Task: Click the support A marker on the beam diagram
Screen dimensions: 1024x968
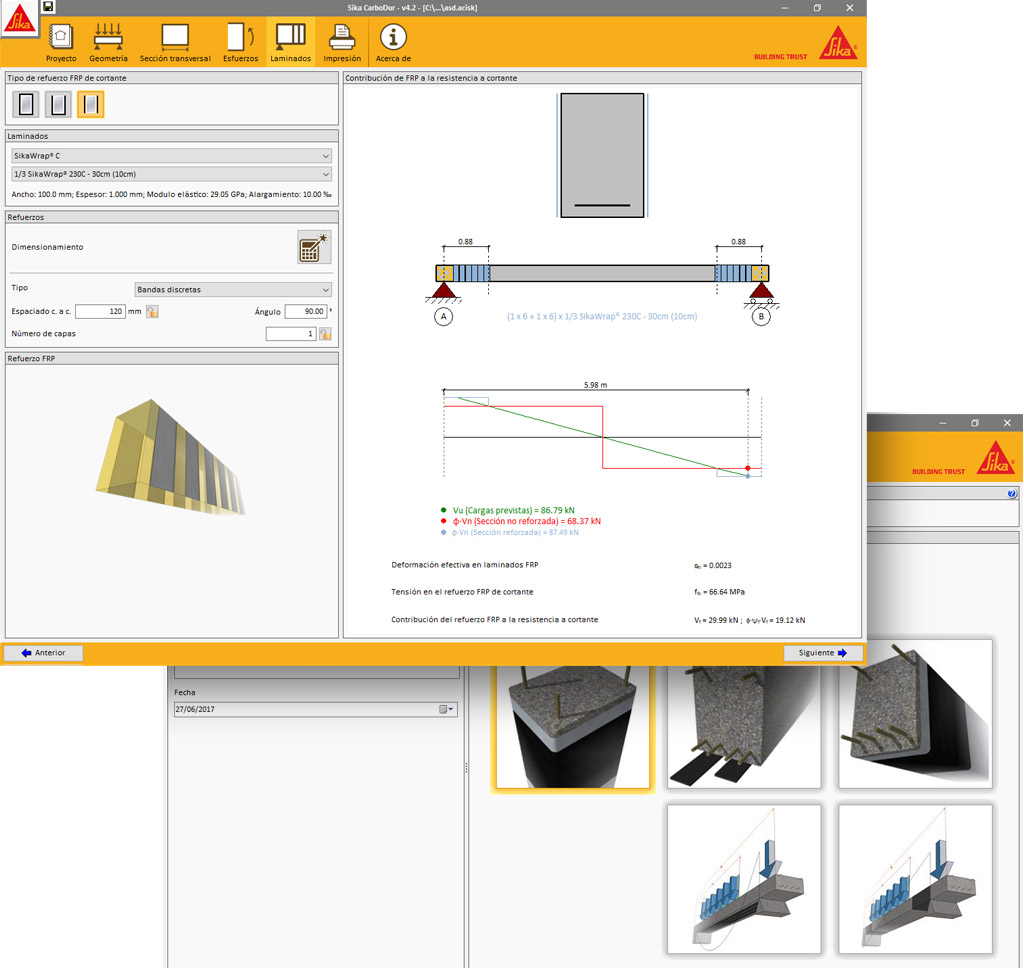Action: click(443, 317)
